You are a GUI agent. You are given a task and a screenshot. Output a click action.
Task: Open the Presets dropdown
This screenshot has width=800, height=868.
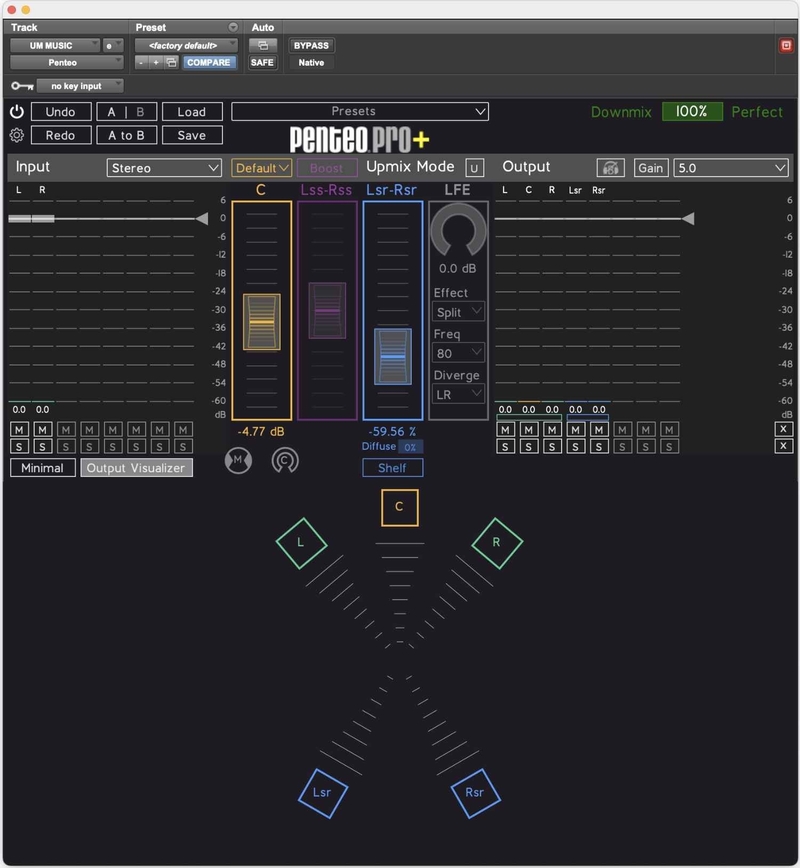pyautogui.click(x=360, y=111)
